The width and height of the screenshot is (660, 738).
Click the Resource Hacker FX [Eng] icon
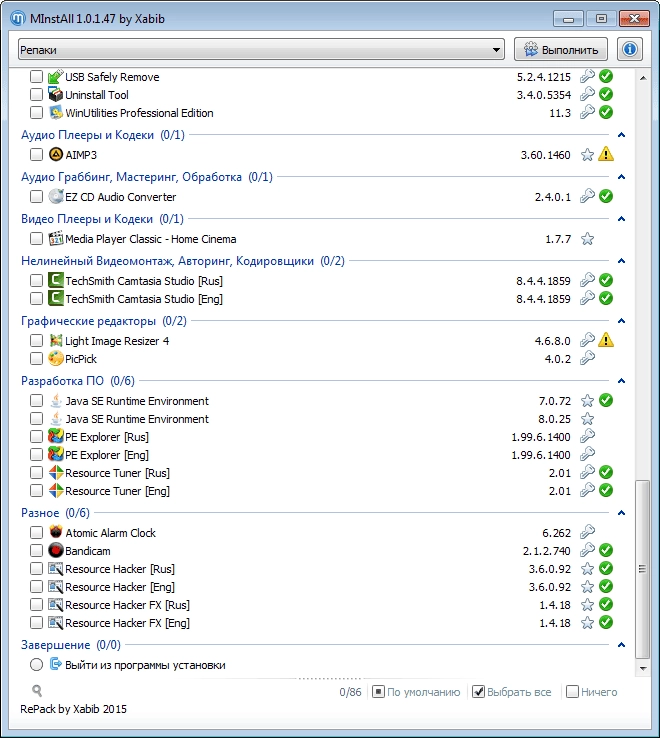(x=56, y=623)
